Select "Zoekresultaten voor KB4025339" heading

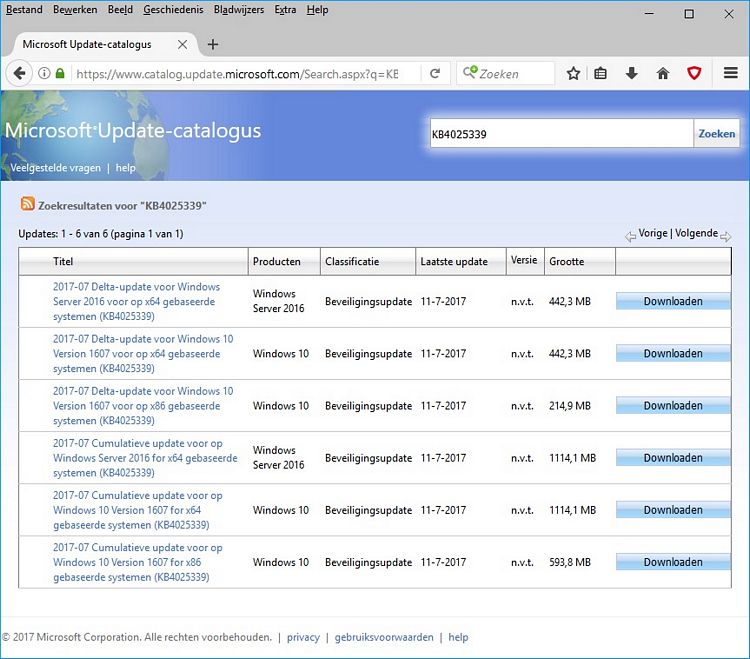(122, 206)
